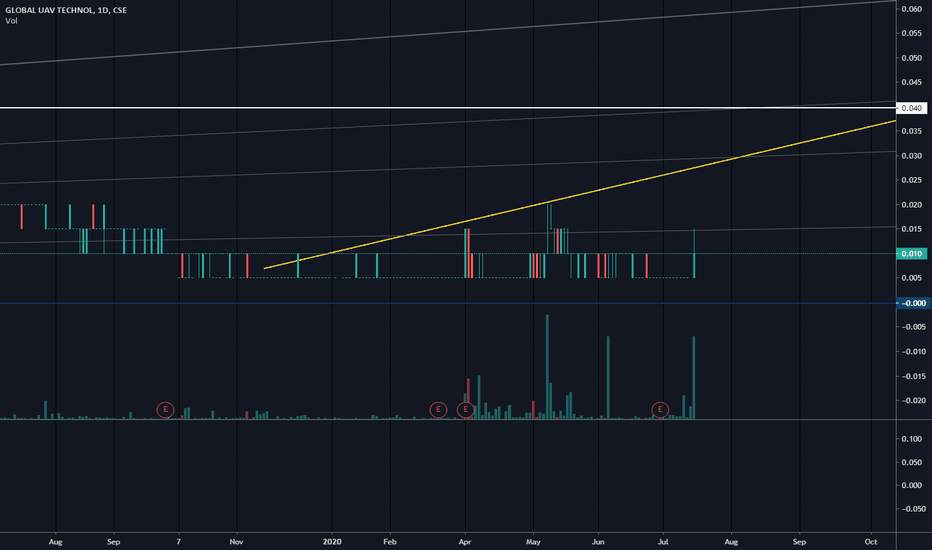Click the green 0.010 current price tag

point(912,254)
